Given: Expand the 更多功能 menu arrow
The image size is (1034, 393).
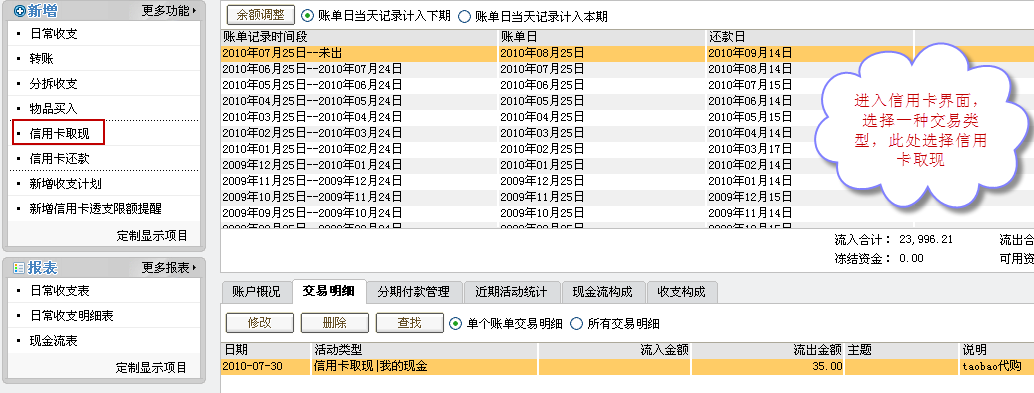Looking at the screenshot, I should [195, 11].
